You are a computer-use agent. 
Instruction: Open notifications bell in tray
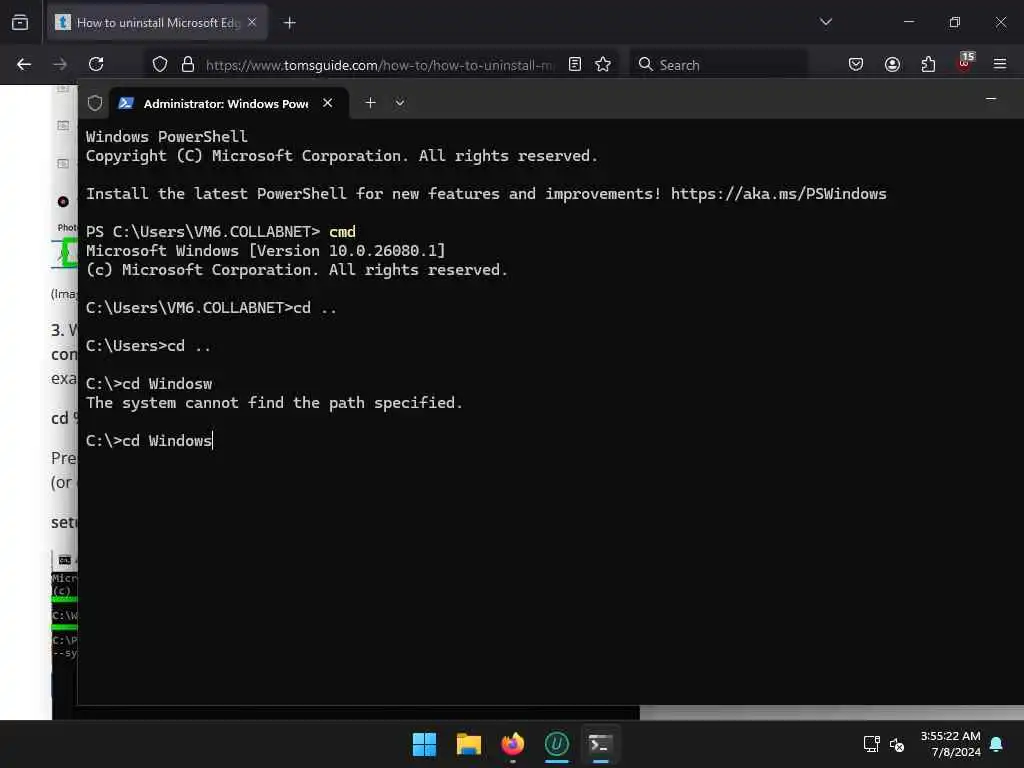pyautogui.click(x=996, y=744)
